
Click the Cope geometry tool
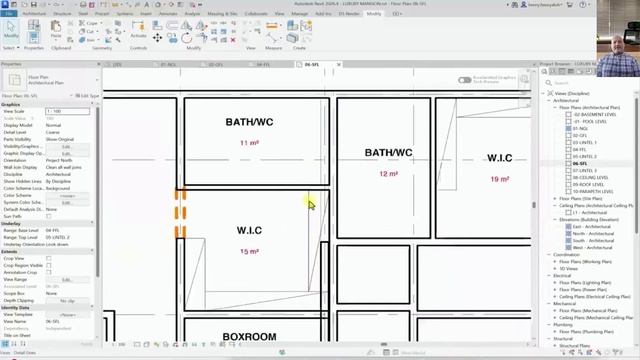coord(91,23)
